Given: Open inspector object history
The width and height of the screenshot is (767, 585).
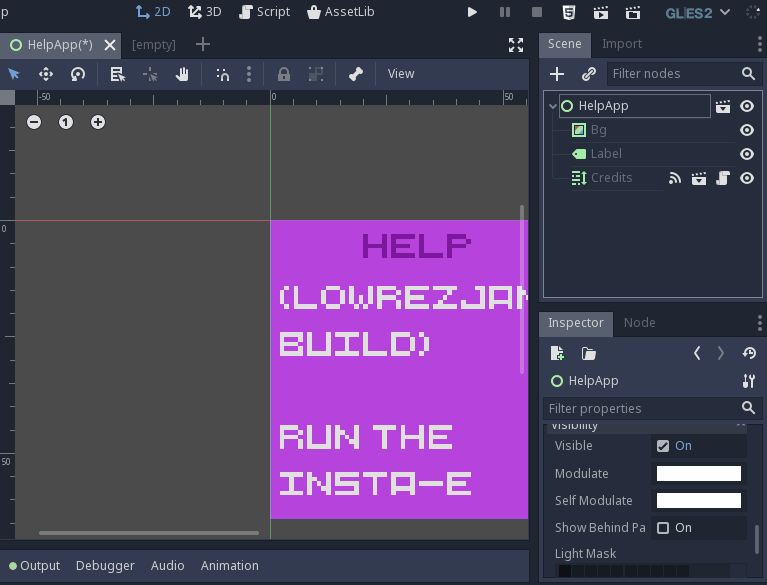Looking at the screenshot, I should coord(749,353).
